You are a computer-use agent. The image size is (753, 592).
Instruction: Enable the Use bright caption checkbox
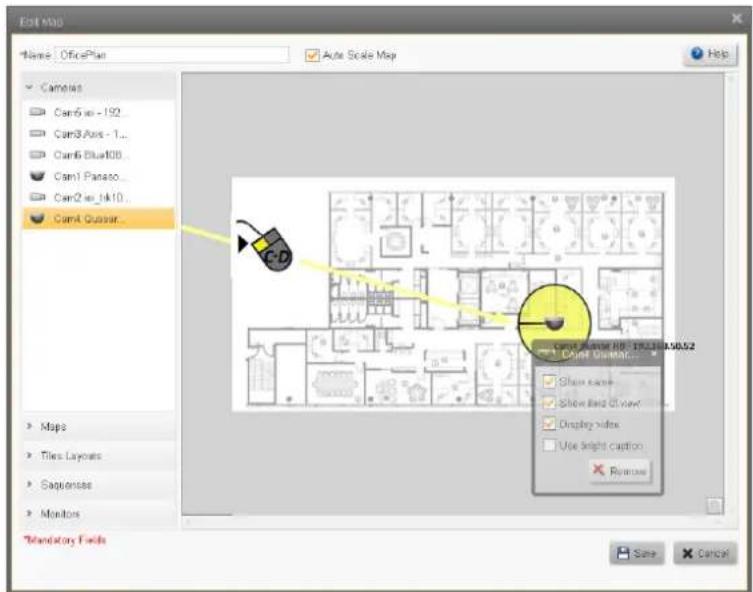(x=549, y=446)
